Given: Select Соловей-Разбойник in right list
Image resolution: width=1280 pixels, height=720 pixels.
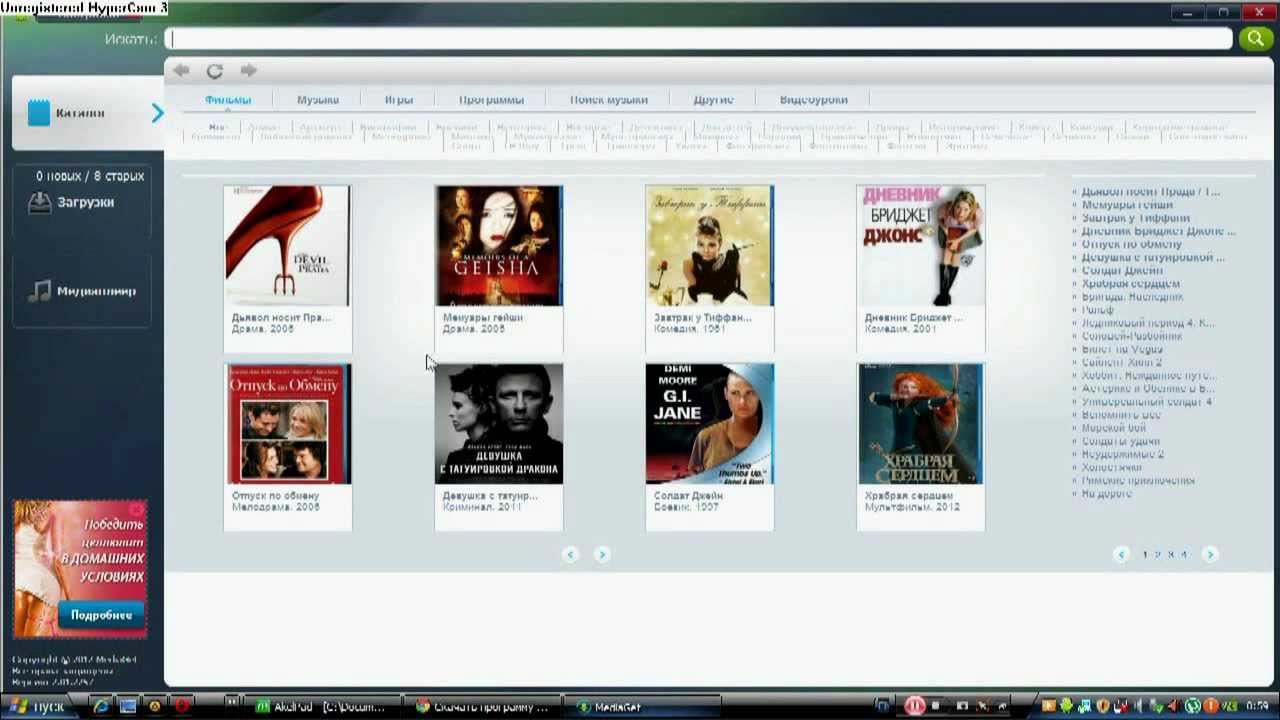Looking at the screenshot, I should click(x=1132, y=336).
